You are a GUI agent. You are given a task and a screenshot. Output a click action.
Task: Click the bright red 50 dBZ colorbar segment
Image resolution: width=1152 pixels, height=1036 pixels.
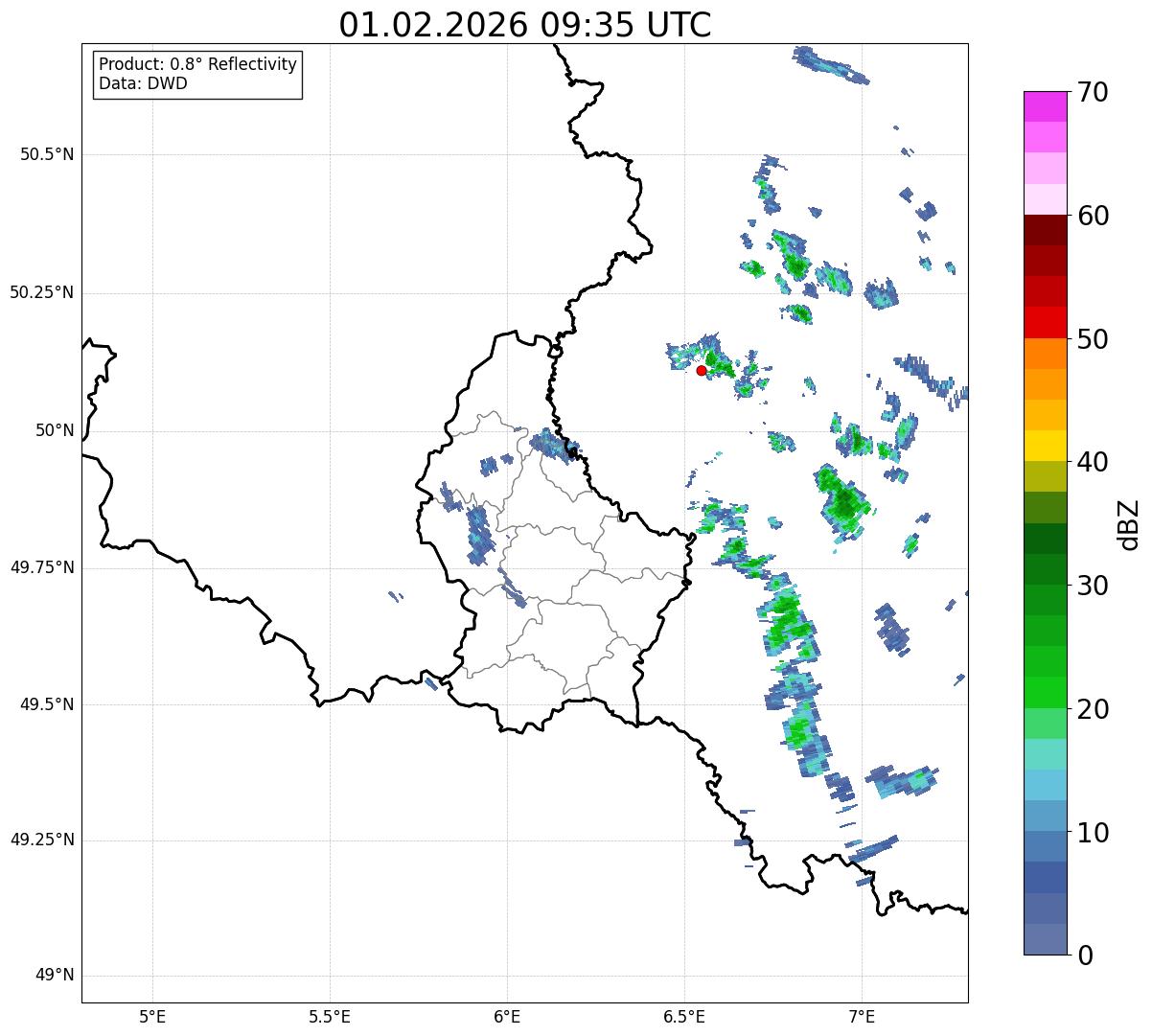(1046, 322)
